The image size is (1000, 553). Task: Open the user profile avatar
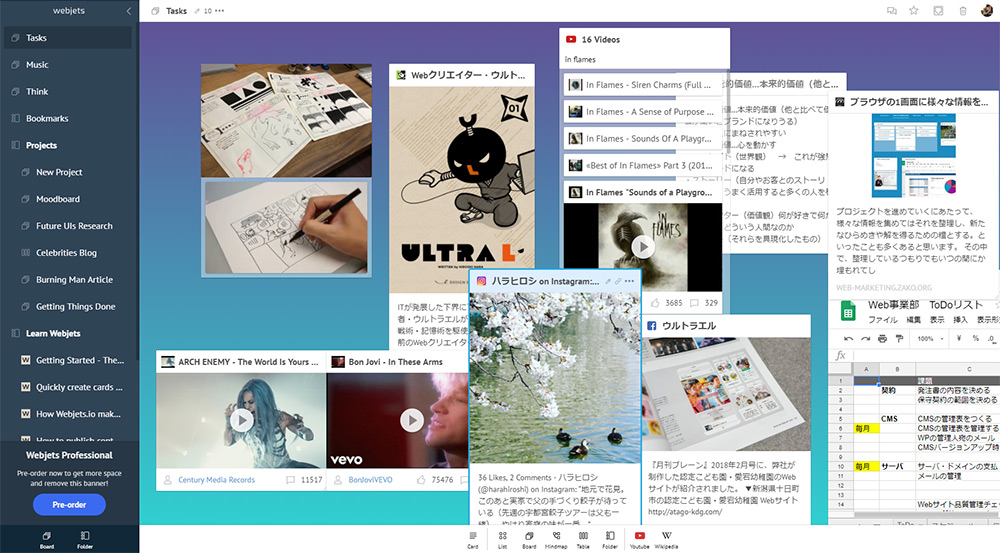tap(987, 11)
